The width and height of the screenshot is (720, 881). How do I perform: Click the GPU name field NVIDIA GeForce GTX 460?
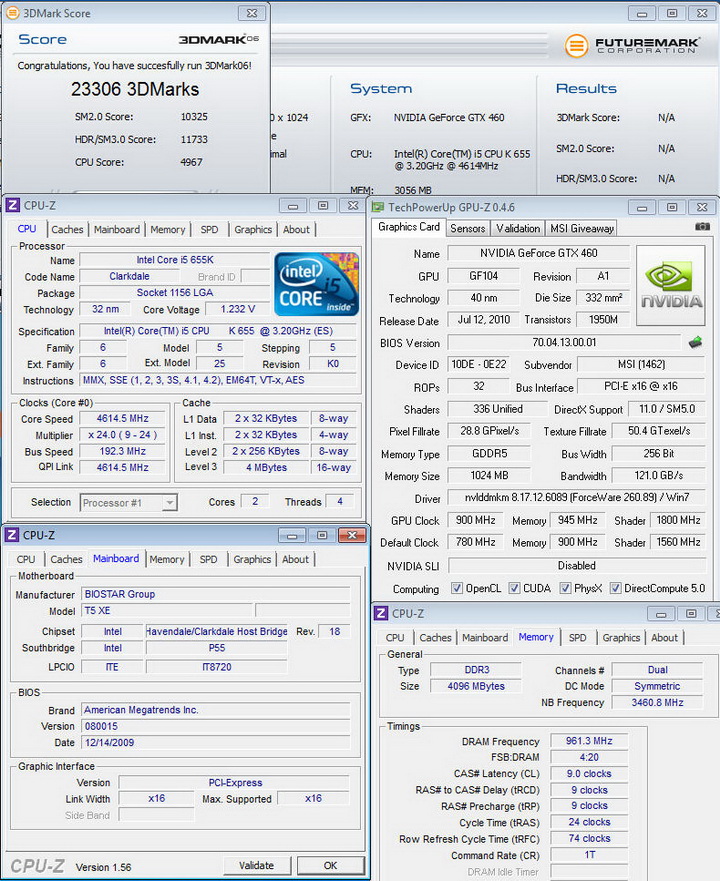(x=538, y=253)
